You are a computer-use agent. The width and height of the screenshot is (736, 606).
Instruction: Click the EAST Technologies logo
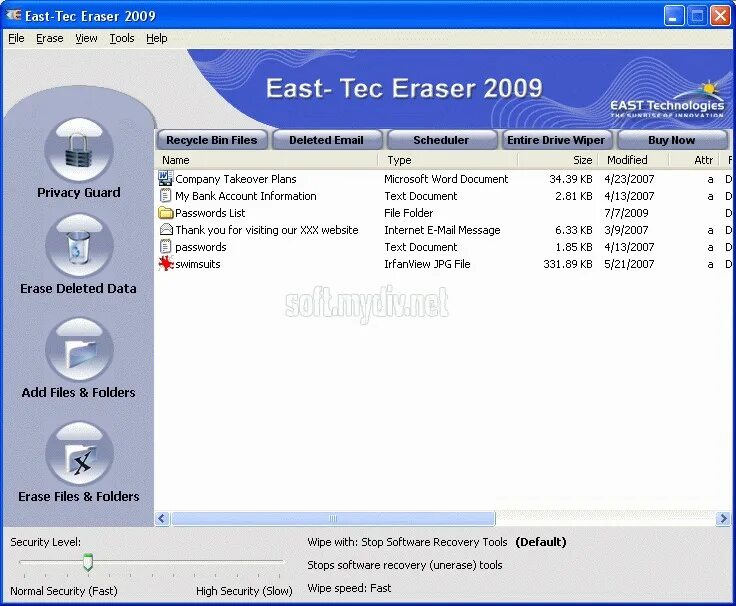pos(667,101)
